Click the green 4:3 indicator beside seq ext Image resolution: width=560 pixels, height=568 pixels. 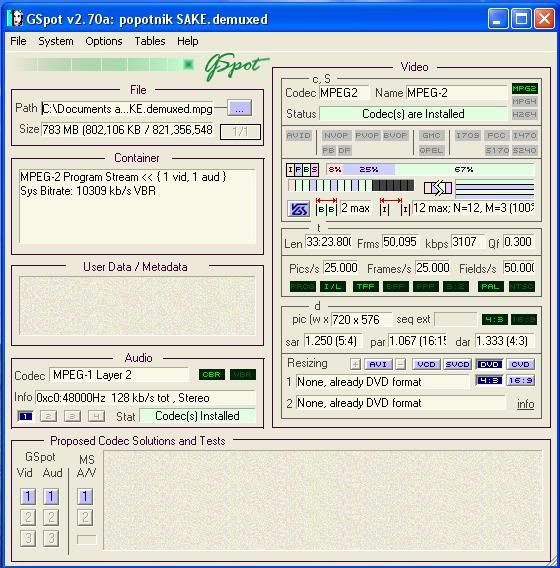point(495,320)
